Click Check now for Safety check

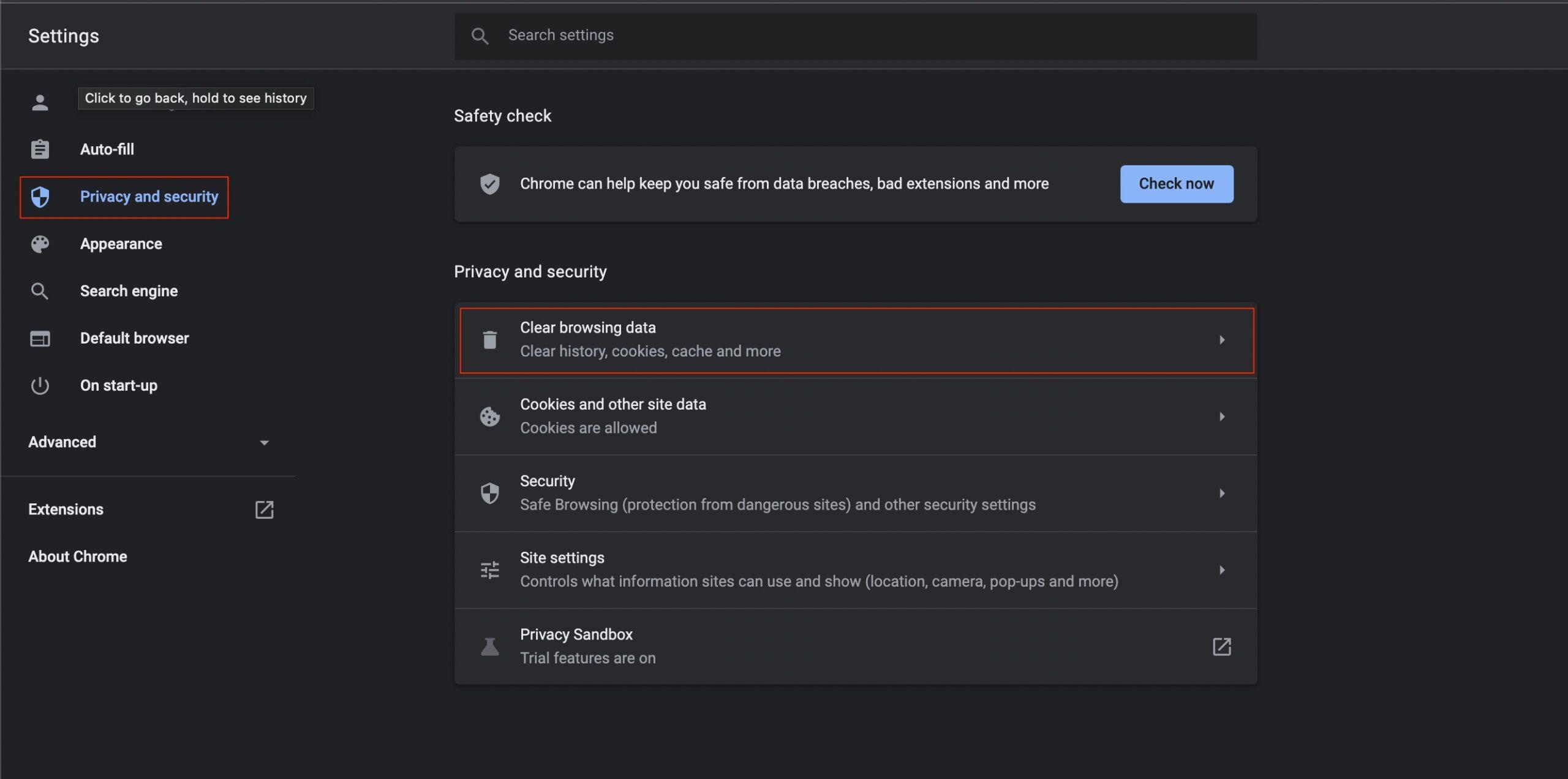(1176, 184)
